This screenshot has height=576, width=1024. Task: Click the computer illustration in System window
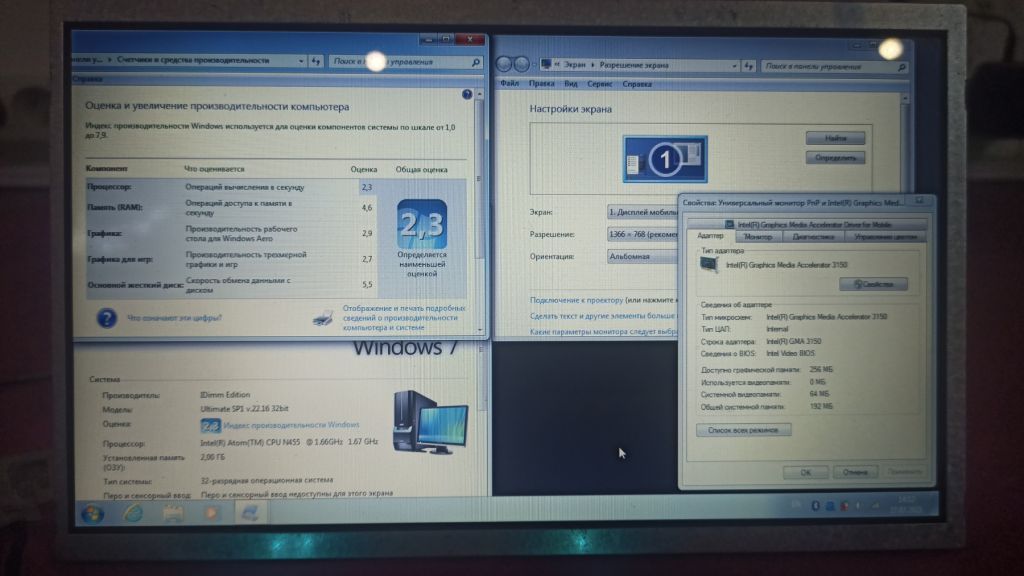tap(430, 422)
